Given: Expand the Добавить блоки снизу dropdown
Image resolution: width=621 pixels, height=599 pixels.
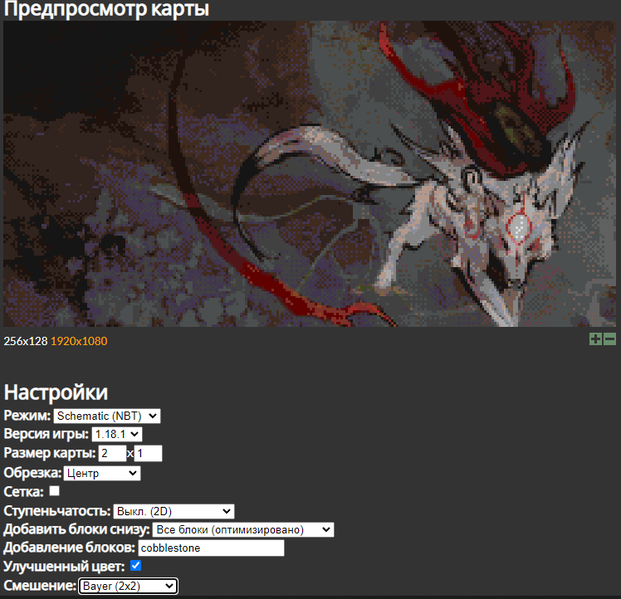Looking at the screenshot, I should tap(243, 530).
